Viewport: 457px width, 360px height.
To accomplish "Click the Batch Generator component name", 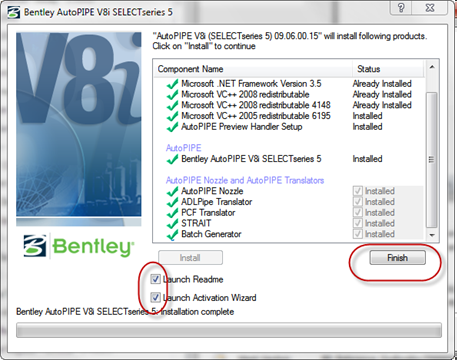I will point(211,234).
